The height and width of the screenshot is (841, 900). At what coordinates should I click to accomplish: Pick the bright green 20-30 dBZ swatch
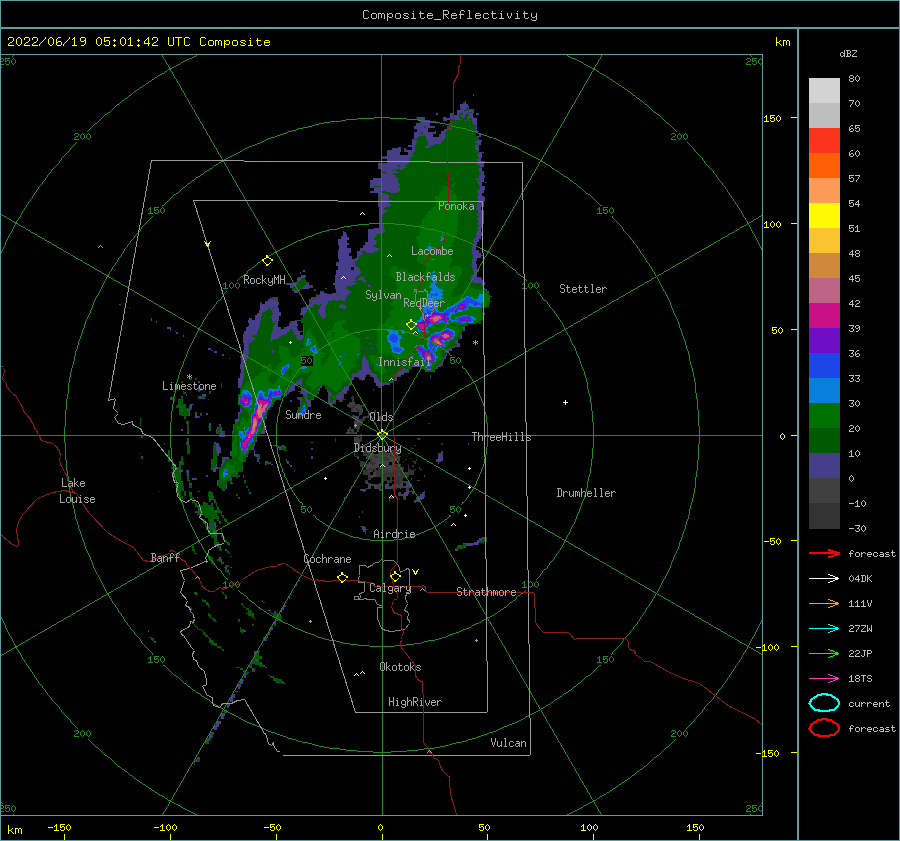pos(824,415)
